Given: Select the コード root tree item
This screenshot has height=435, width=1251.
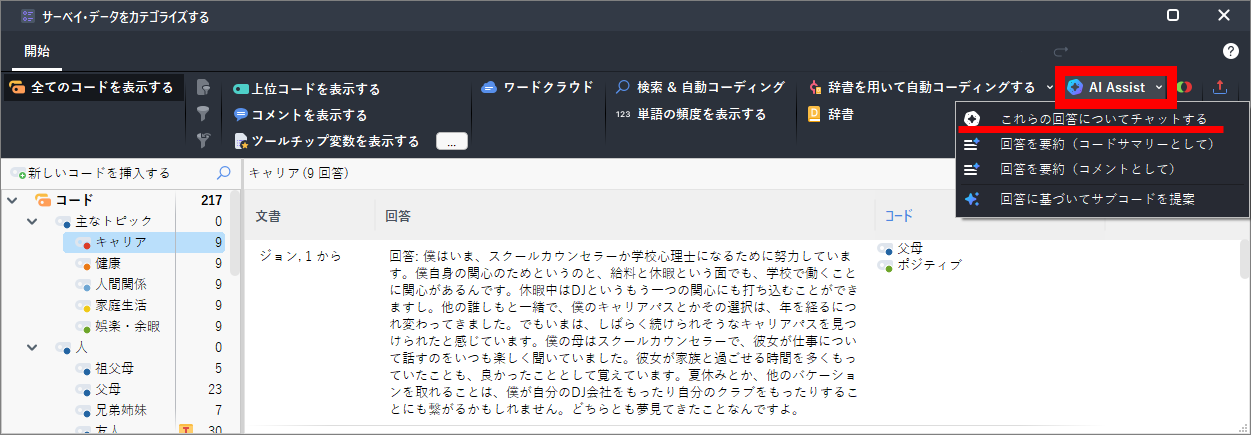Looking at the screenshot, I should (75, 200).
